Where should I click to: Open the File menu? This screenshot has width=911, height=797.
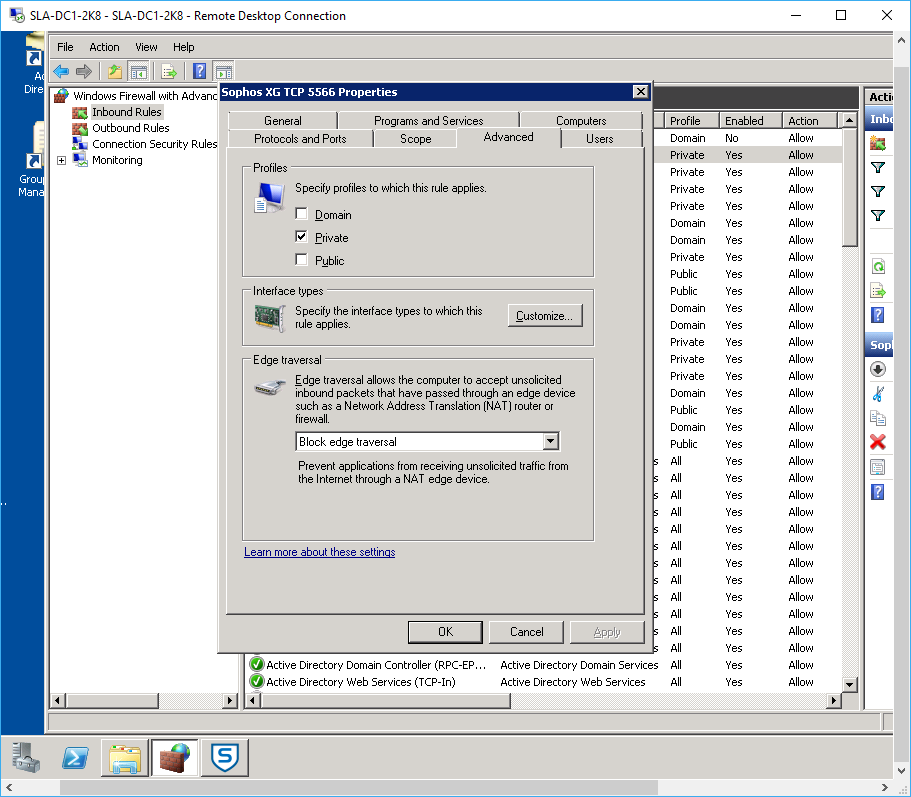65,47
